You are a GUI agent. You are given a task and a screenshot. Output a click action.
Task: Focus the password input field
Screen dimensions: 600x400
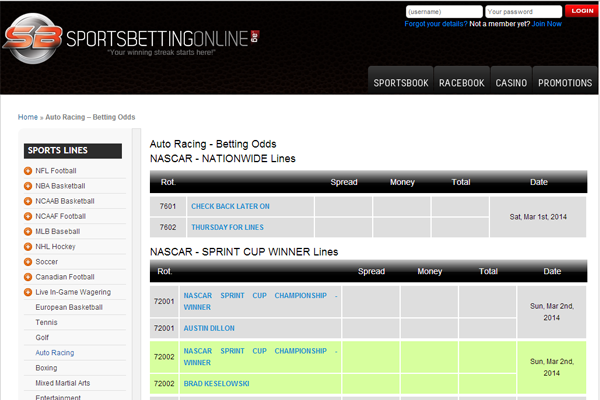523,11
